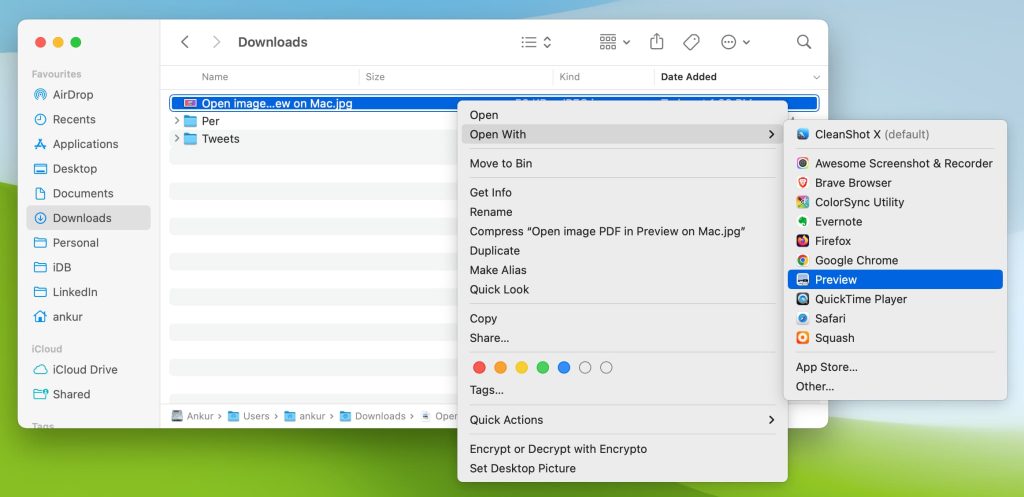The image size is (1024, 497).
Task: Apply the red tag color
Action: (x=479, y=368)
